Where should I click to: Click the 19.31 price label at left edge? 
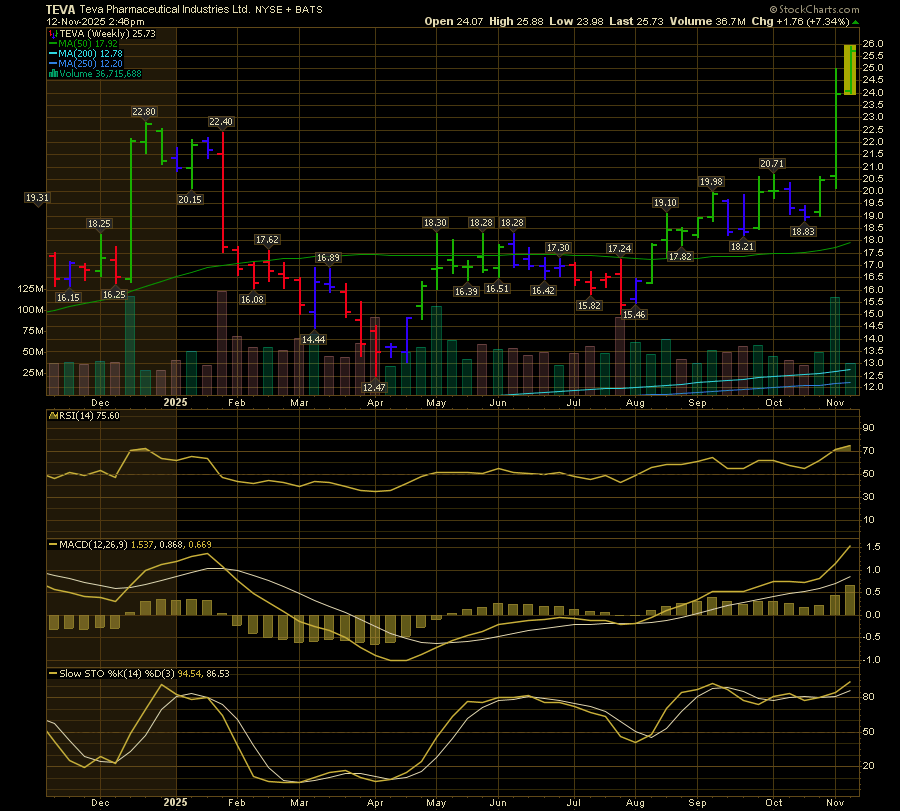(x=36, y=199)
